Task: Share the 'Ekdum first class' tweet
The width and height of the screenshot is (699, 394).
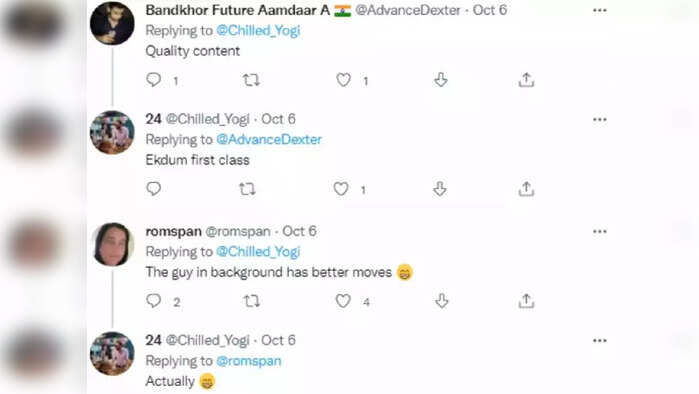Action: [526, 189]
